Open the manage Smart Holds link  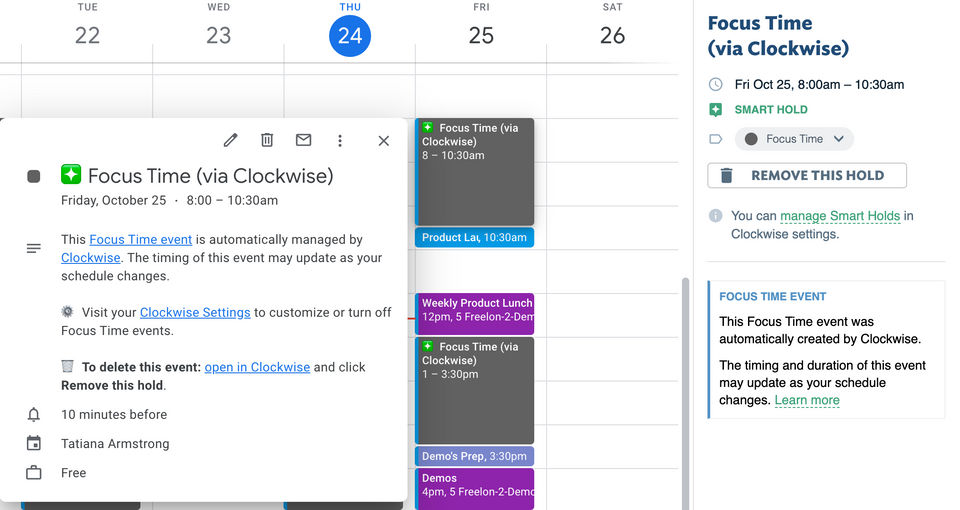tap(840, 216)
